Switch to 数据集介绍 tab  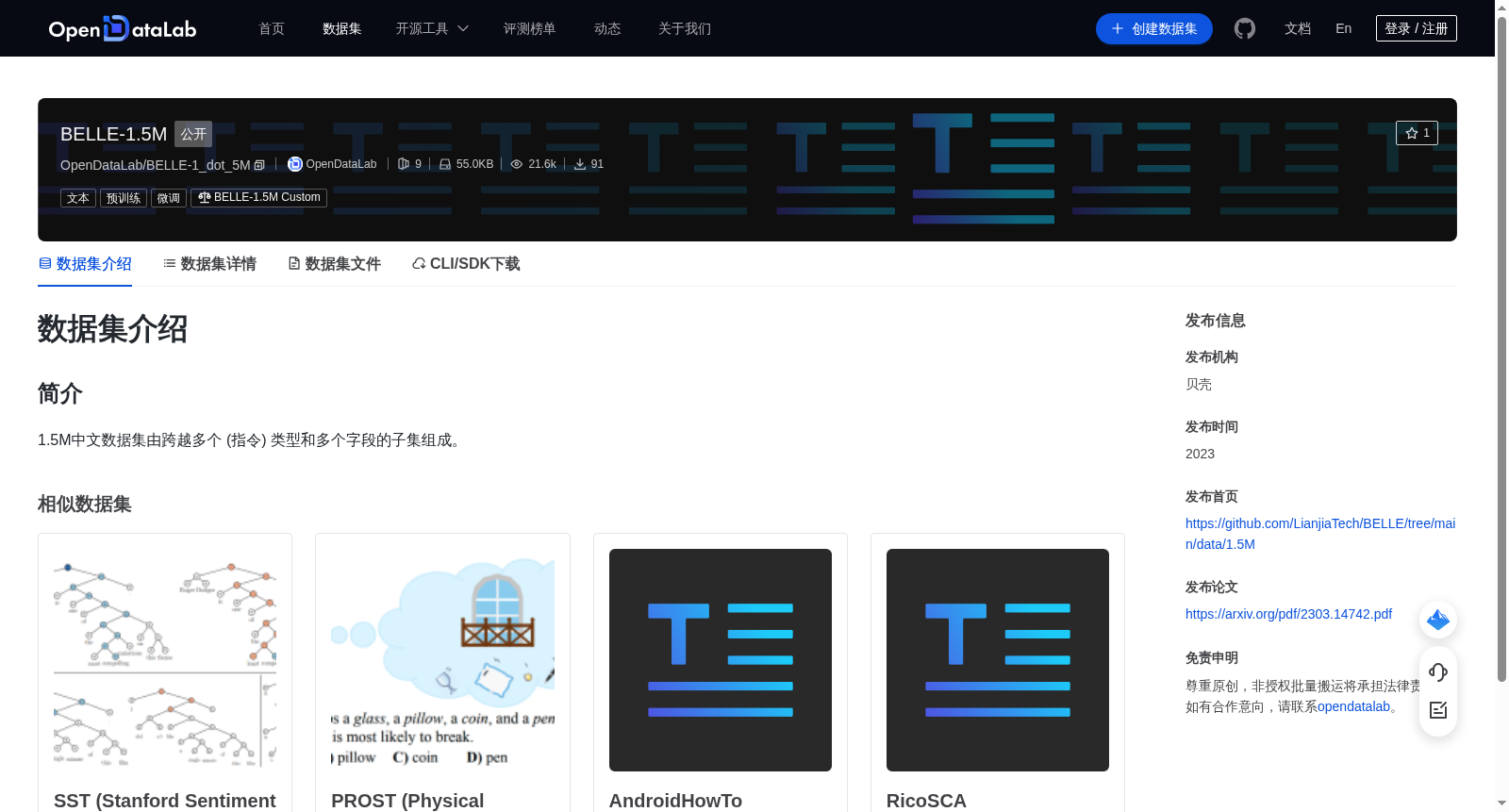(x=85, y=264)
